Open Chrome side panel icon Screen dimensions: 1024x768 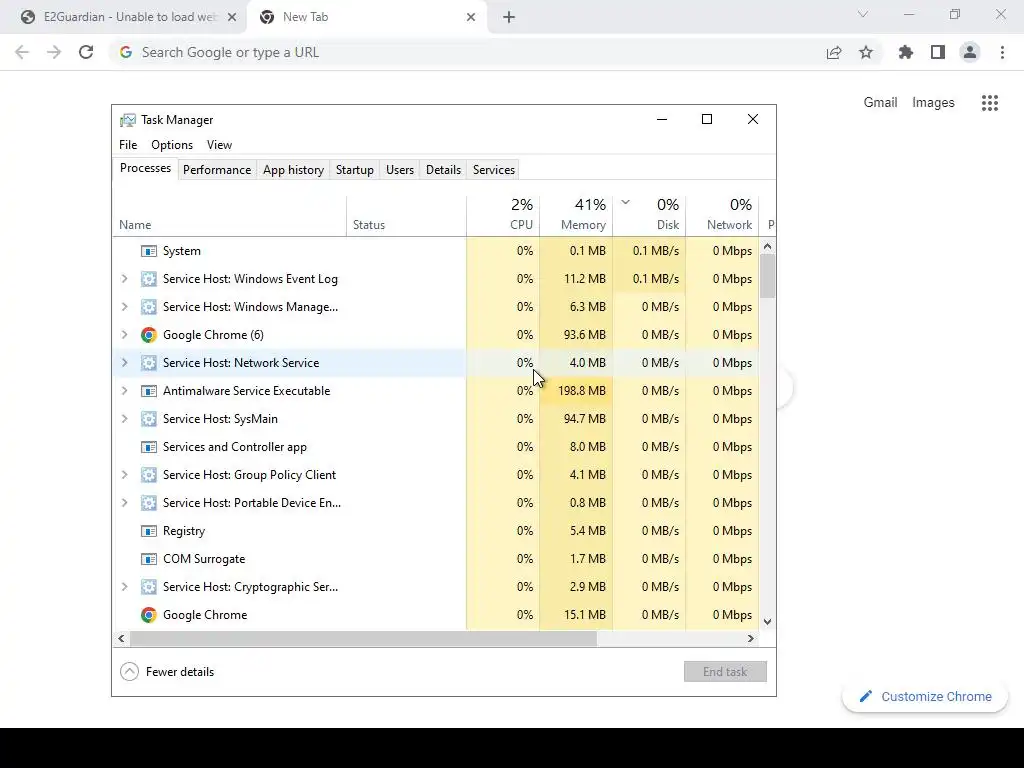coord(938,52)
